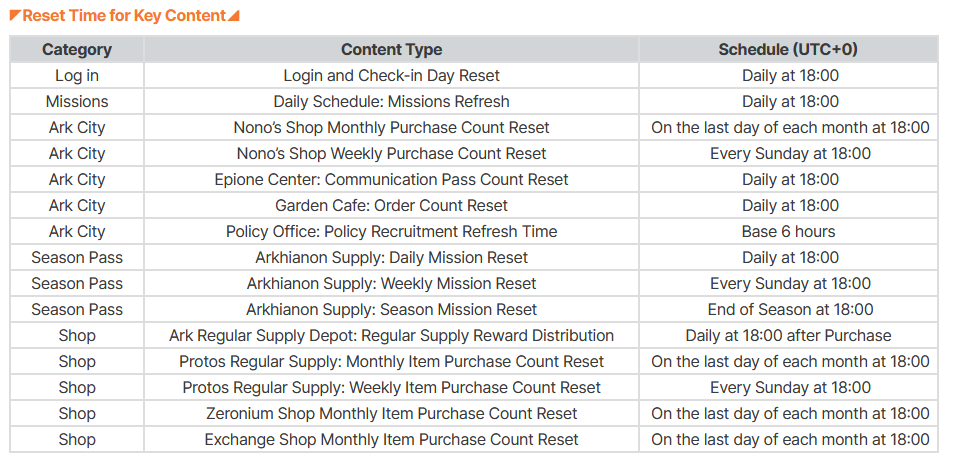Click Epione Center: Communication Pass Count Reset
The image size is (954, 466).
pos(391,179)
